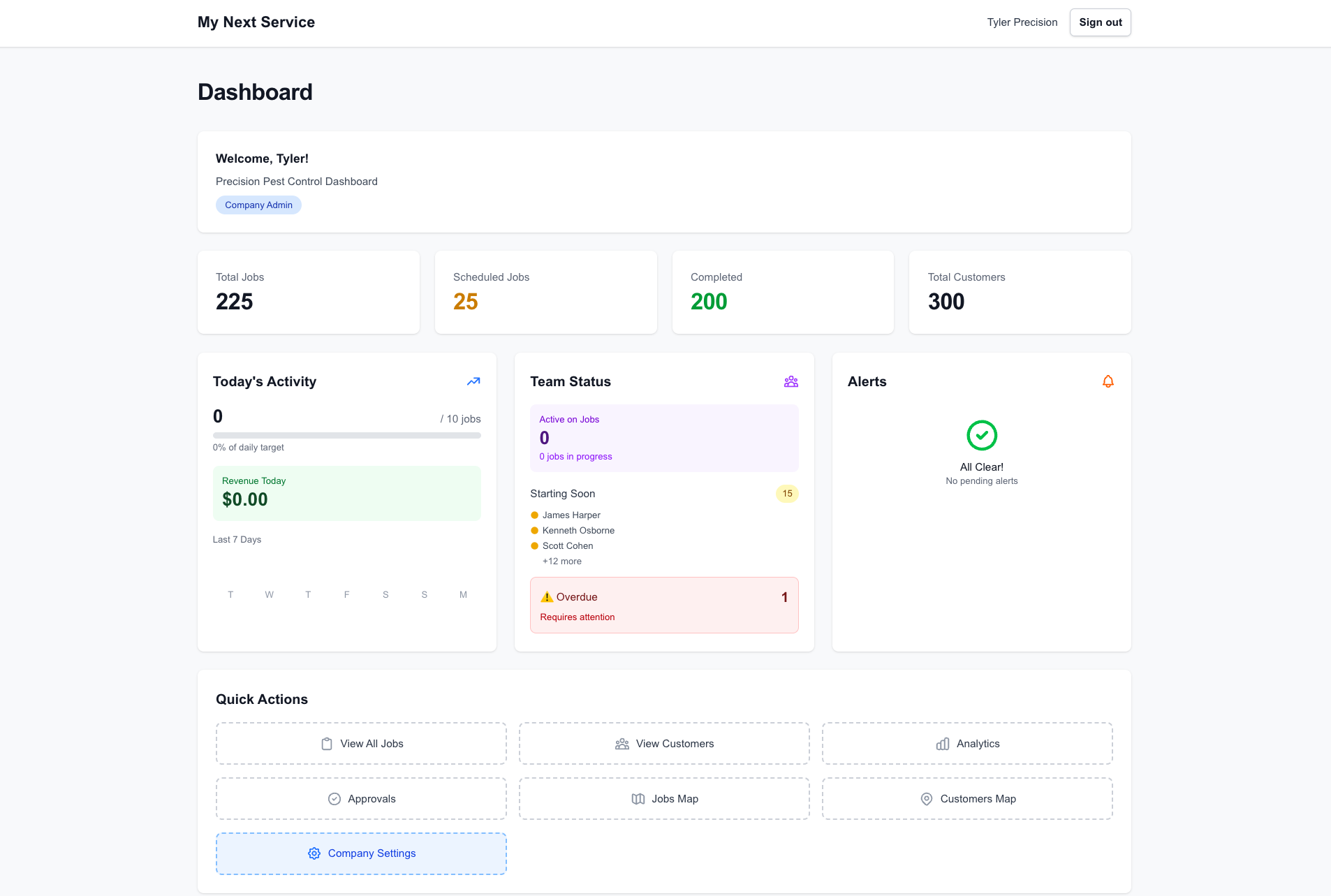Image resolution: width=1331 pixels, height=896 pixels.
Task: Click the My Next Service header title
Action: point(256,22)
